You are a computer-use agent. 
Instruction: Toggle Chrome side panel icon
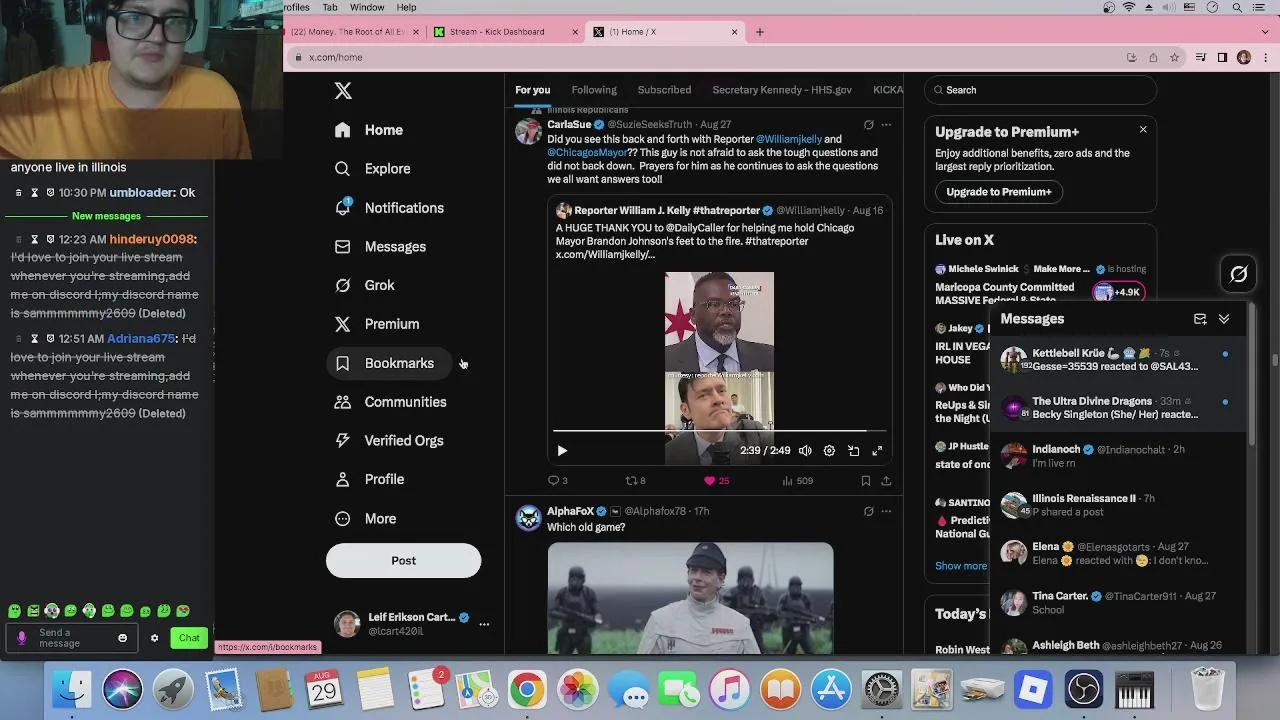point(1222,58)
